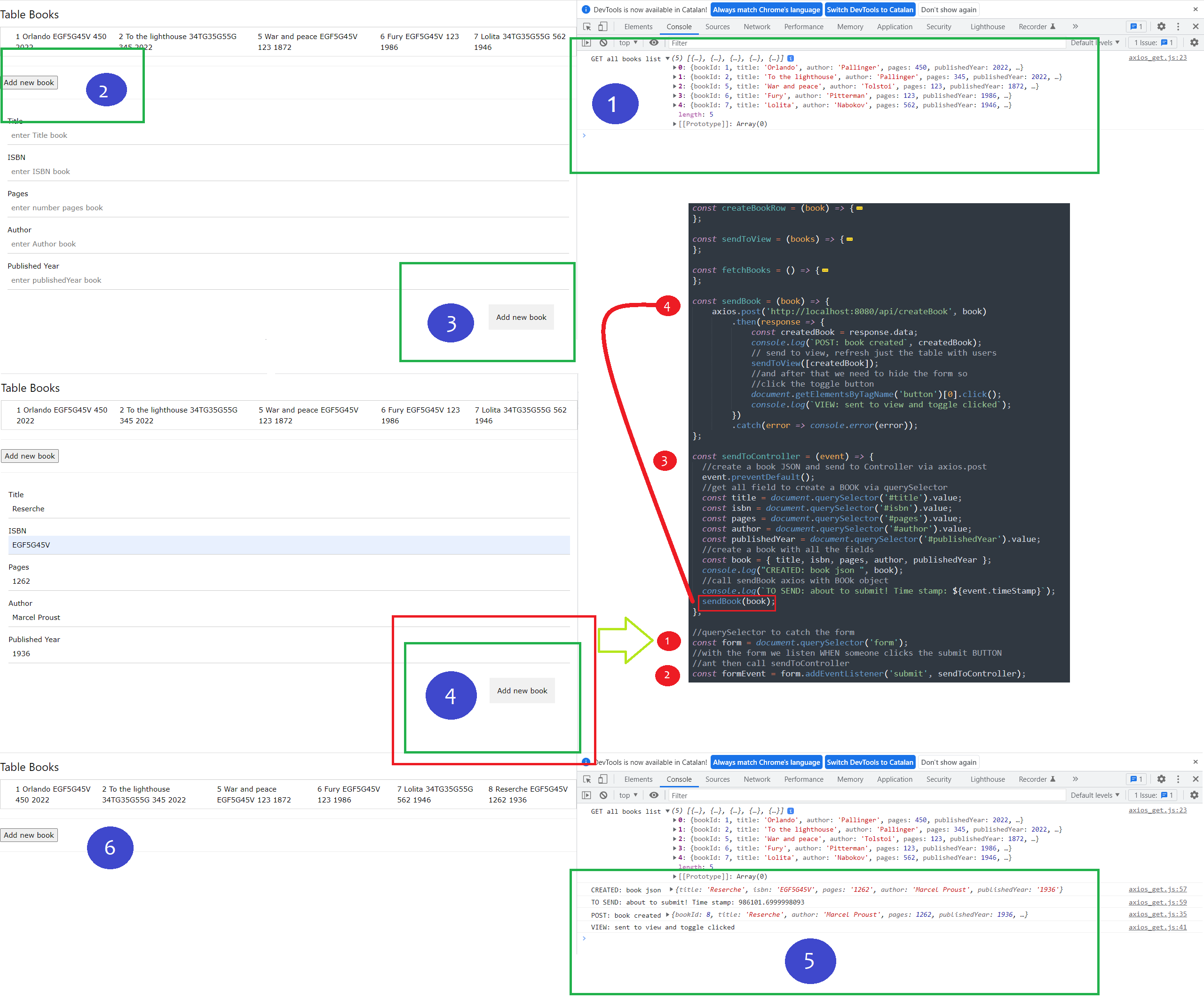Open axios_get.js:57 source link
Viewport: 1204px width, 1000px height.
(1157, 889)
